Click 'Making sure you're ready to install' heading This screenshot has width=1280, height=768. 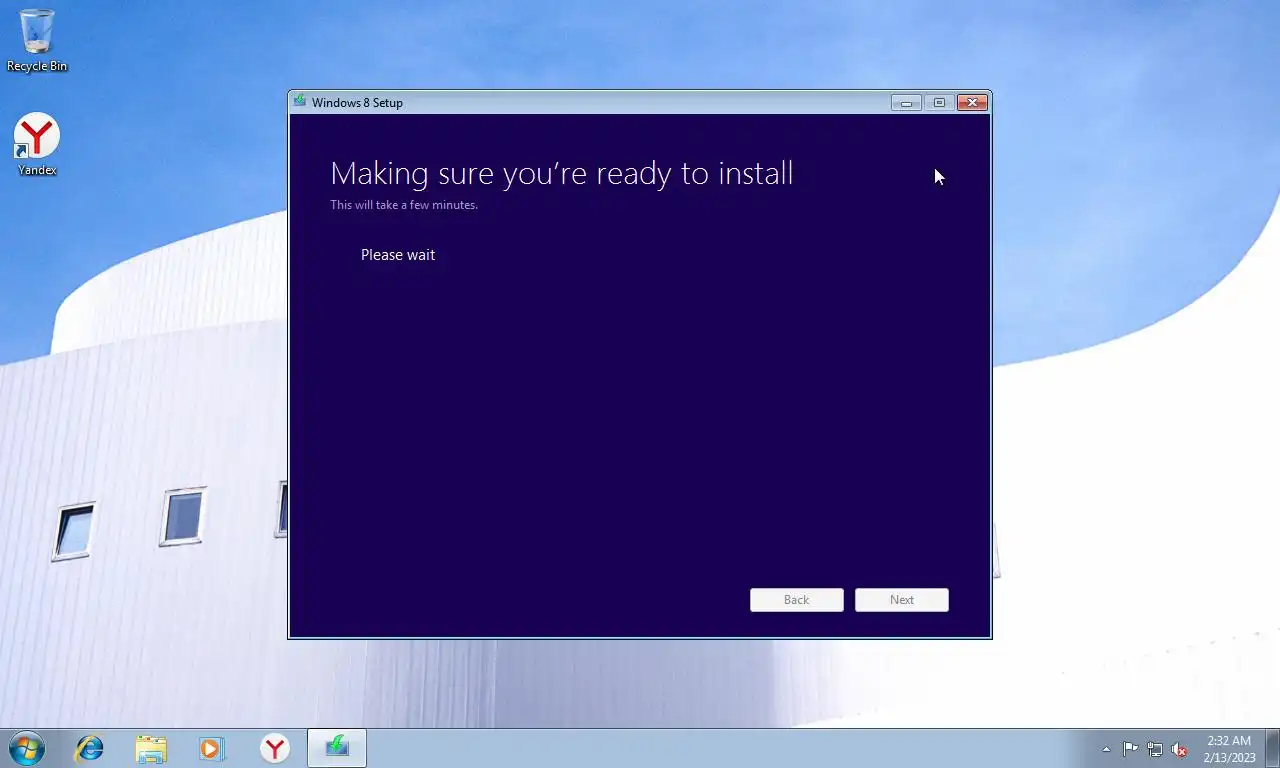[562, 173]
